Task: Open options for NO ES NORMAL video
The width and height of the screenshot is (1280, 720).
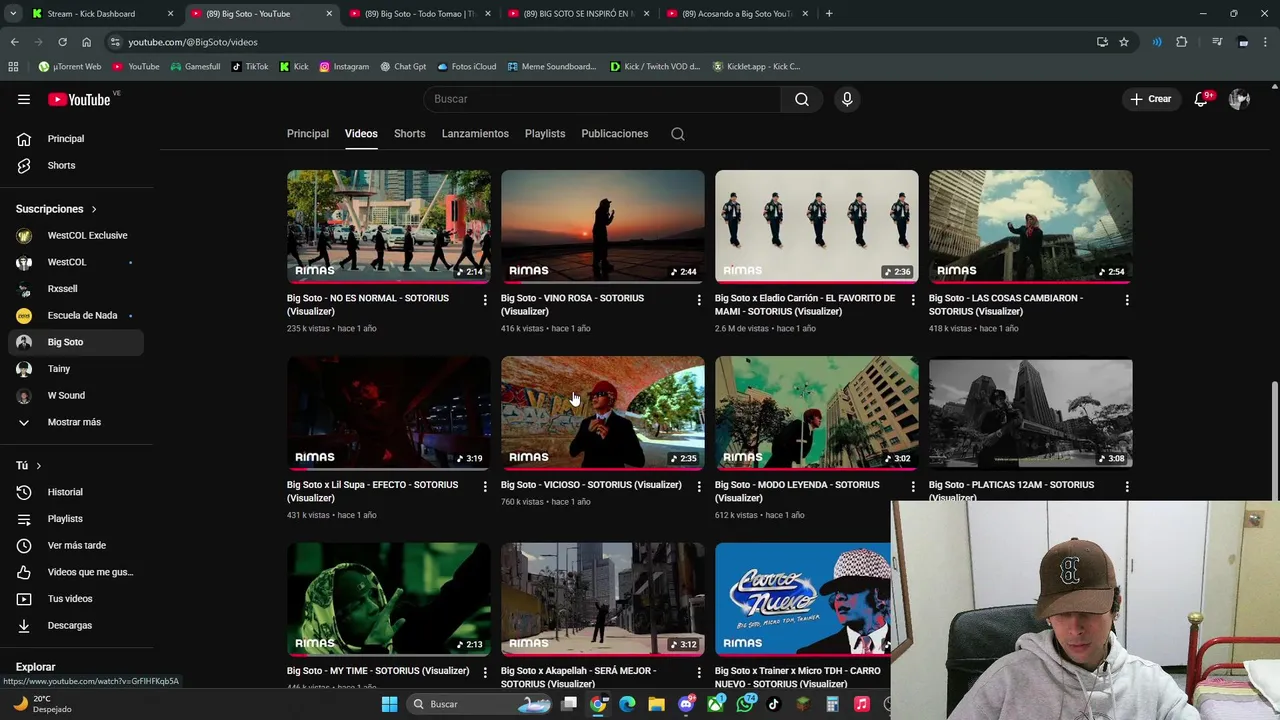Action: 485,300
